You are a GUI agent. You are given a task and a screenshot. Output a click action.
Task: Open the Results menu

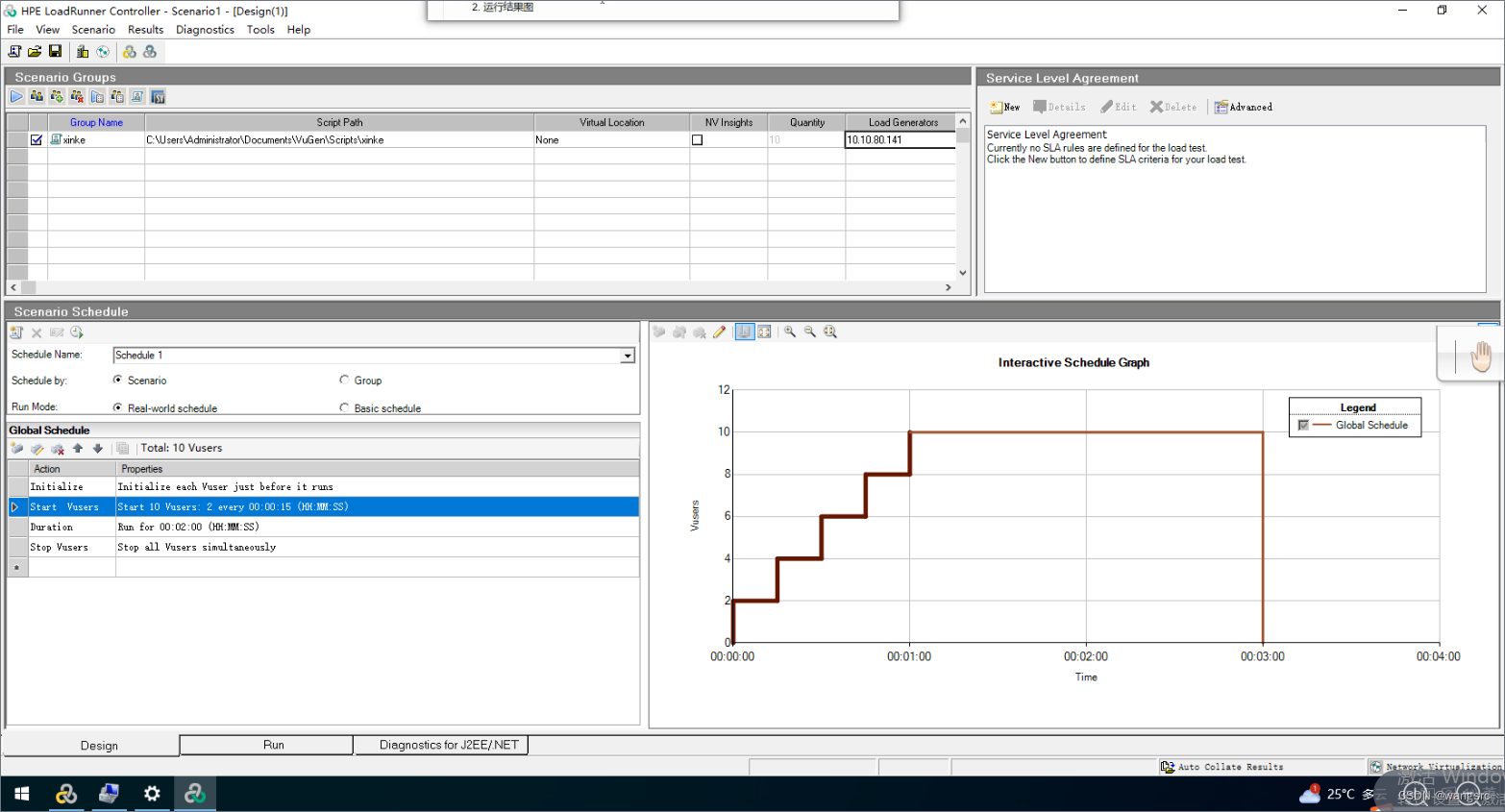[x=145, y=30]
